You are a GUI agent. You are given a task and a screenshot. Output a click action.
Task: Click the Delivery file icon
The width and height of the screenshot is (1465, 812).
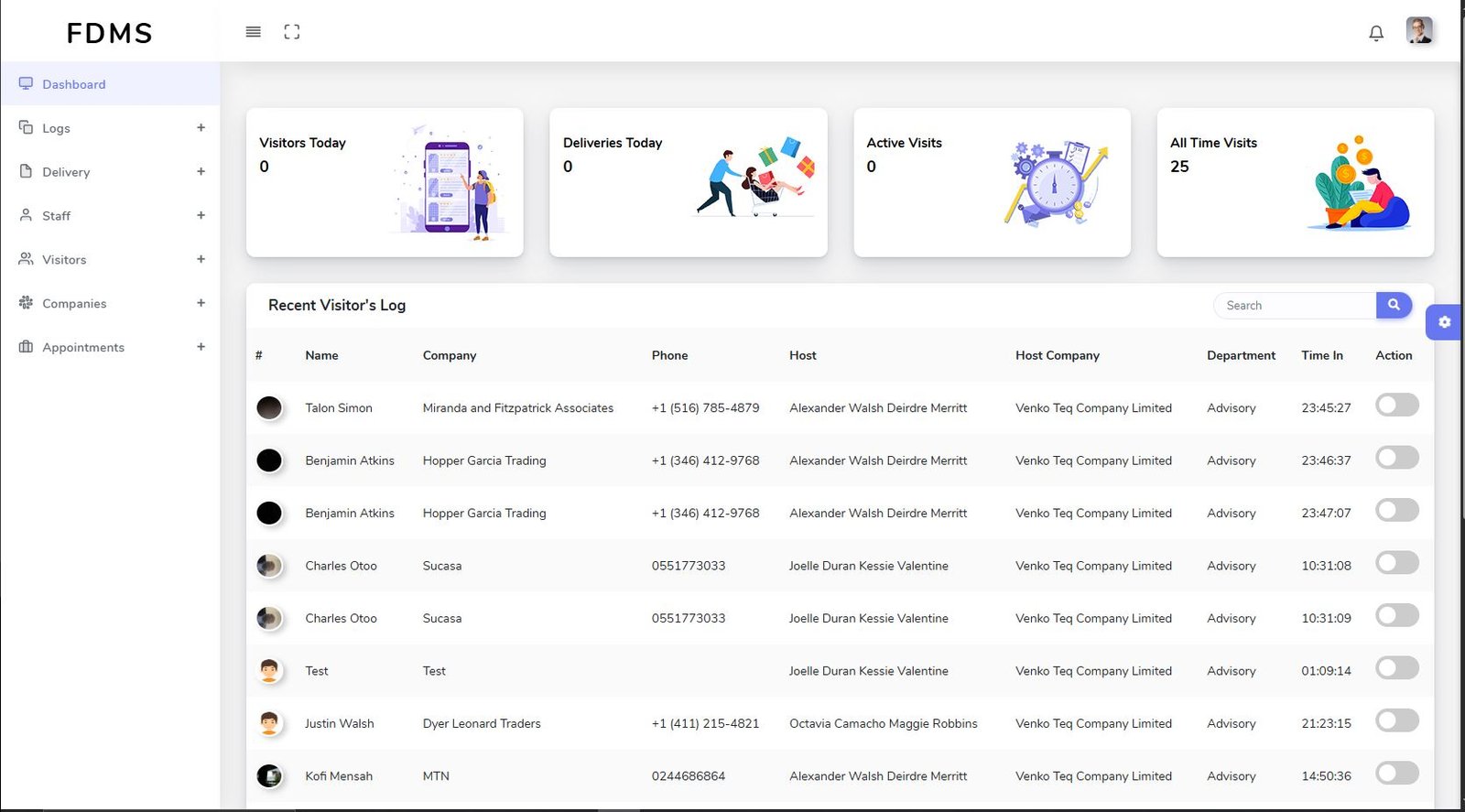(26, 171)
